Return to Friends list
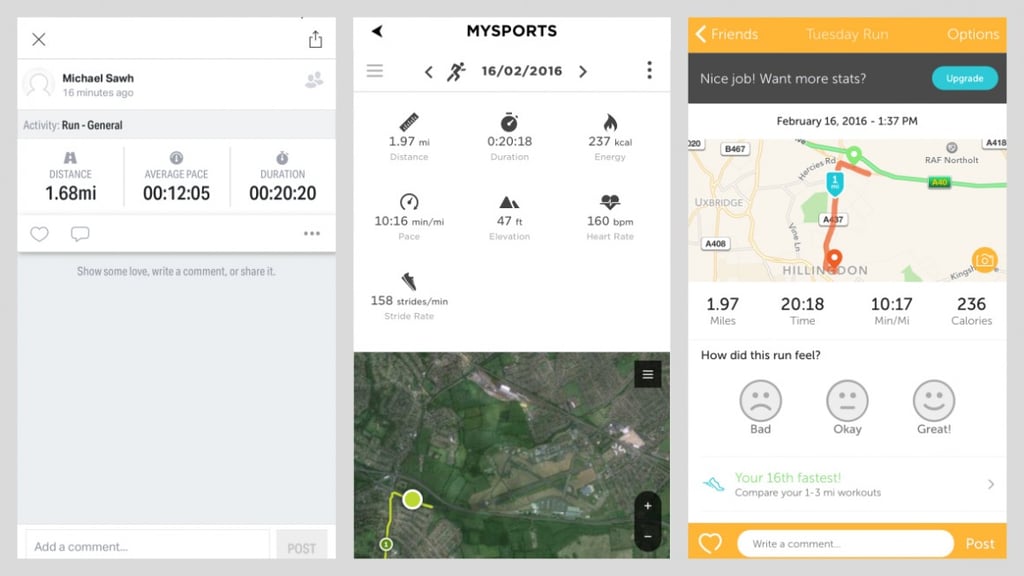Screen dimensions: 1024x576 727,34
